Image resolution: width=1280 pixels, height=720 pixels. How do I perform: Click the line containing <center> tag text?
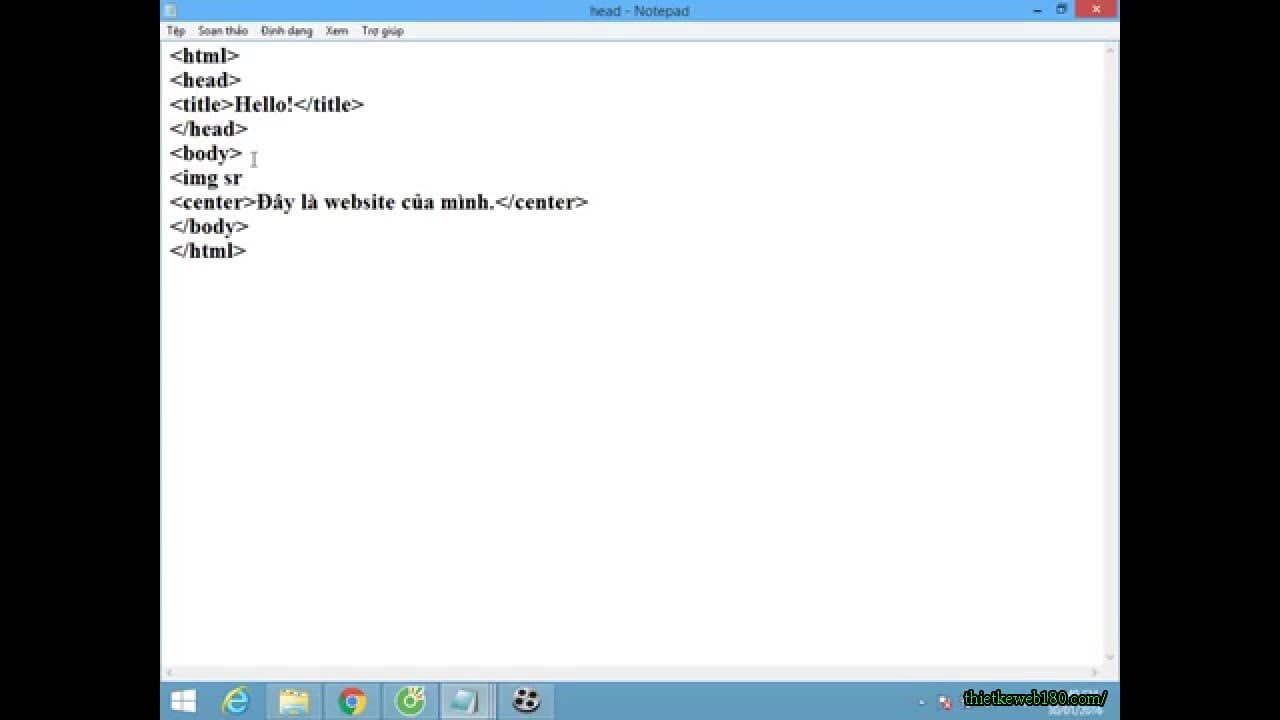pos(380,202)
